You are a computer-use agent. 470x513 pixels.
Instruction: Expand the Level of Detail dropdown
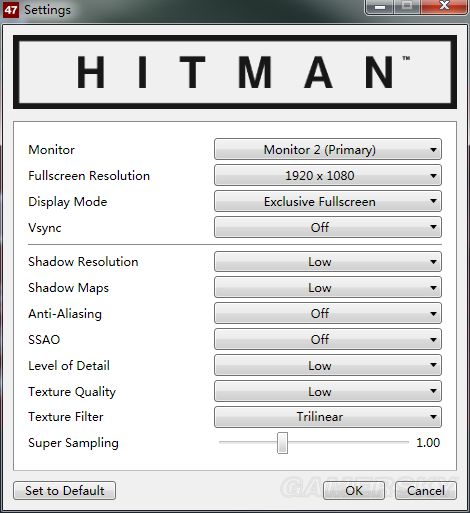pos(328,365)
